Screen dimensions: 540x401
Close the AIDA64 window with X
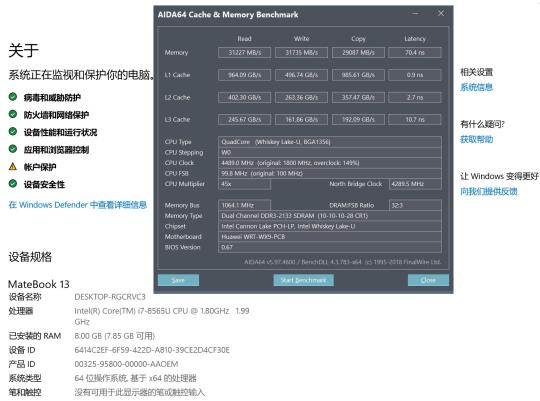tap(441, 13)
